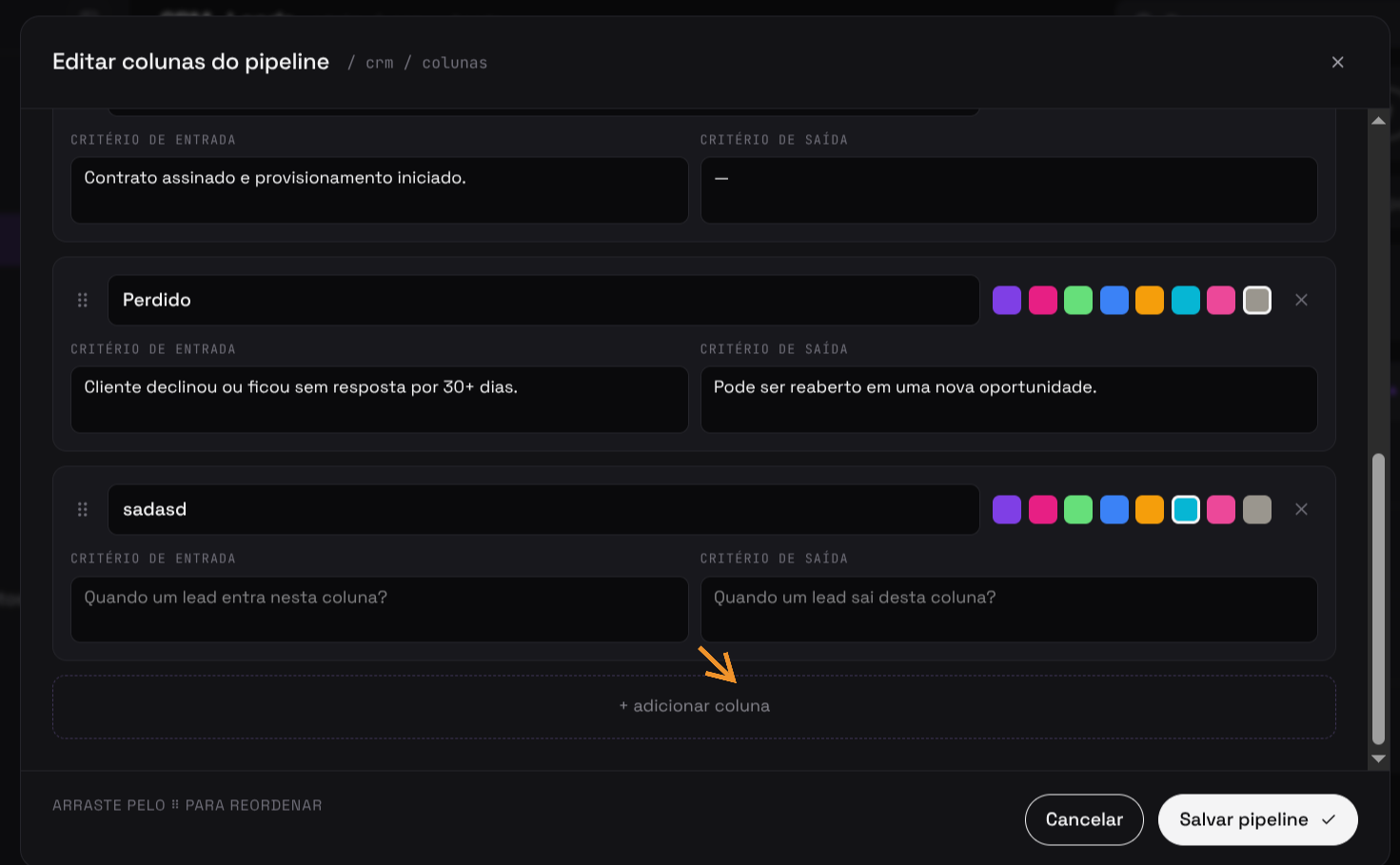Select orange swatch in sadasd row
Image resolution: width=1400 pixels, height=865 pixels.
1150,509
